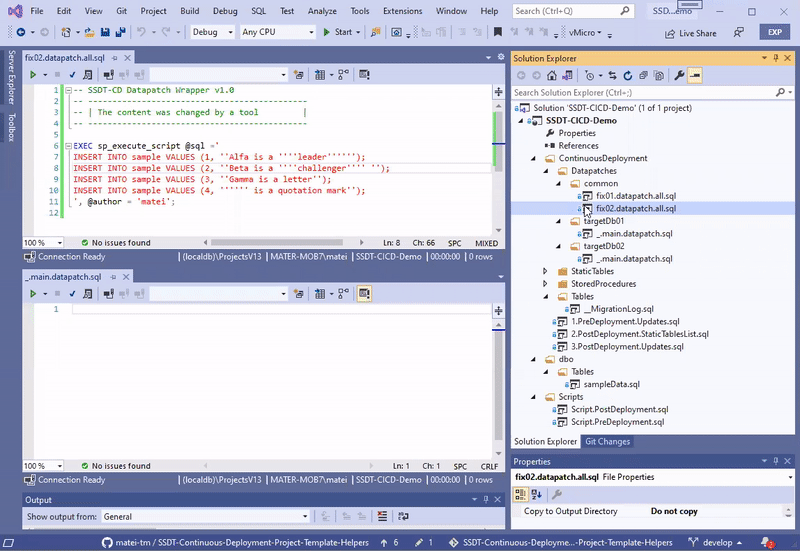The image size is (800, 551).
Task: Click the EXP button
Action: [x=775, y=32]
